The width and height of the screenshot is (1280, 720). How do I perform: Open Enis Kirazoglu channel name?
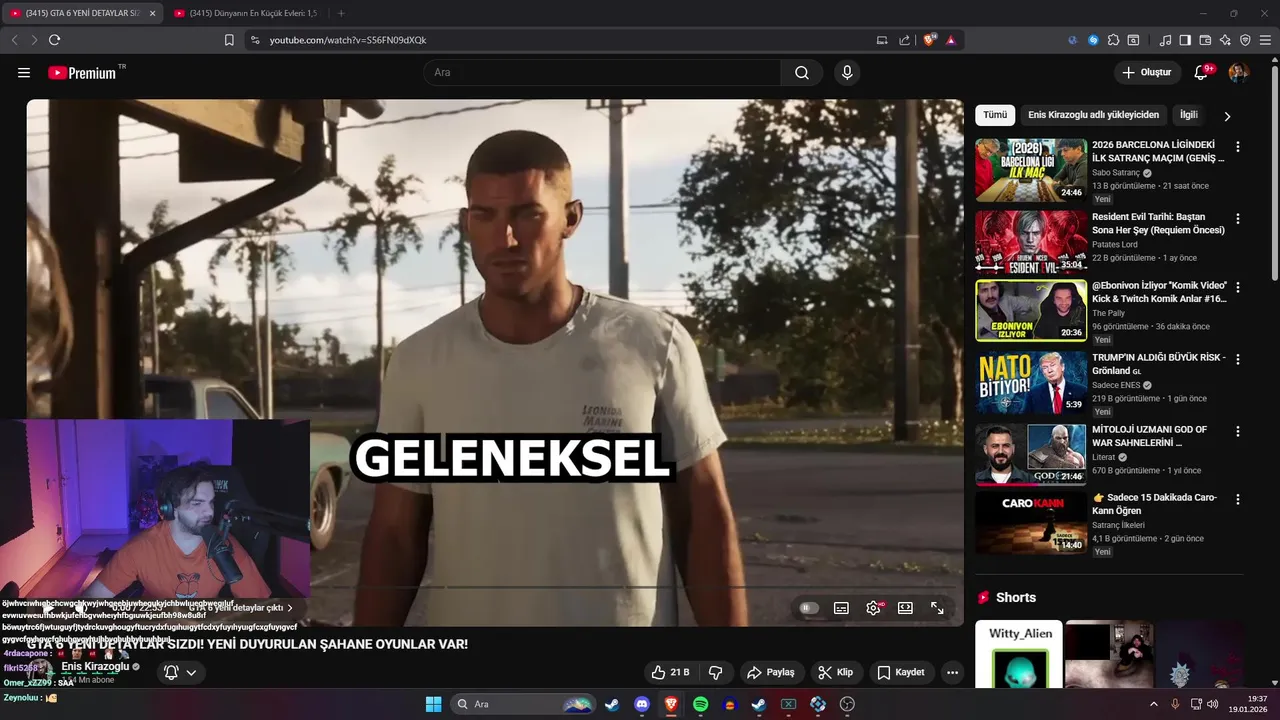[x=95, y=667]
